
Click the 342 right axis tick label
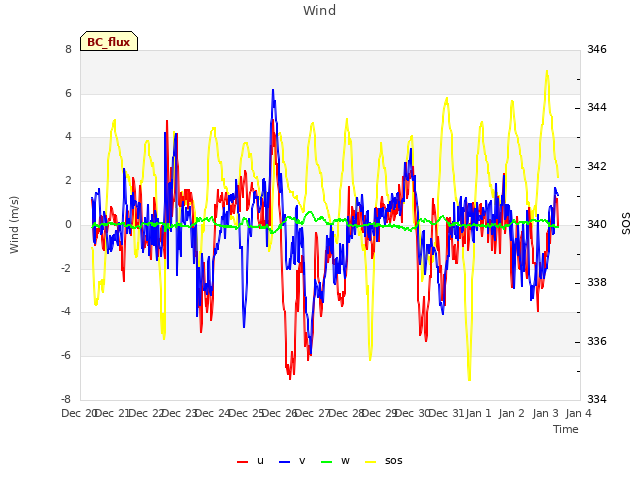point(597,167)
